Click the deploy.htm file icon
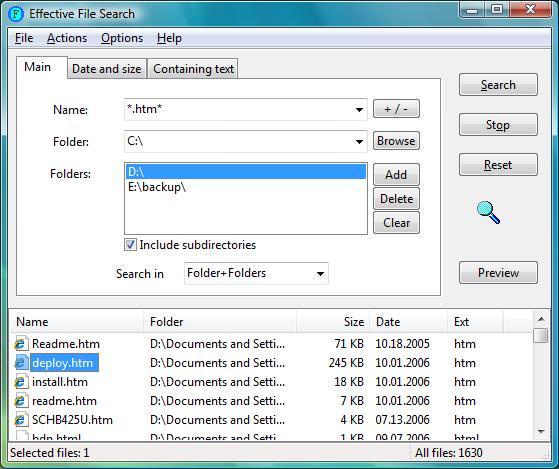 [21, 363]
